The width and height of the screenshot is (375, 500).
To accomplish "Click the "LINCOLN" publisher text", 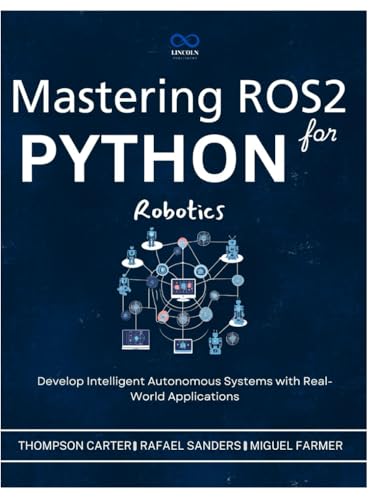I will coord(185,53).
